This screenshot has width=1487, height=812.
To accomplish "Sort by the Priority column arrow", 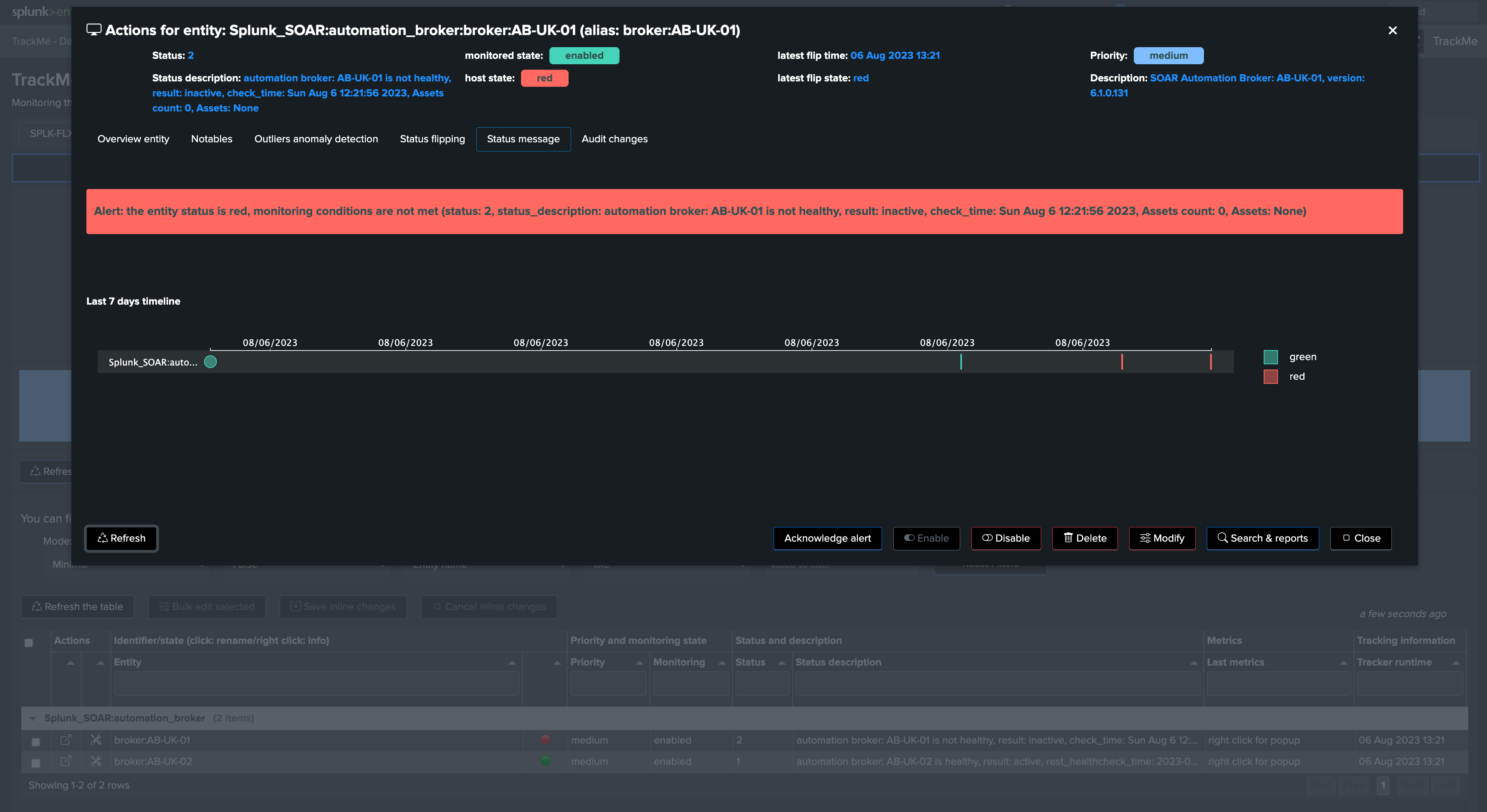I will coord(639,663).
